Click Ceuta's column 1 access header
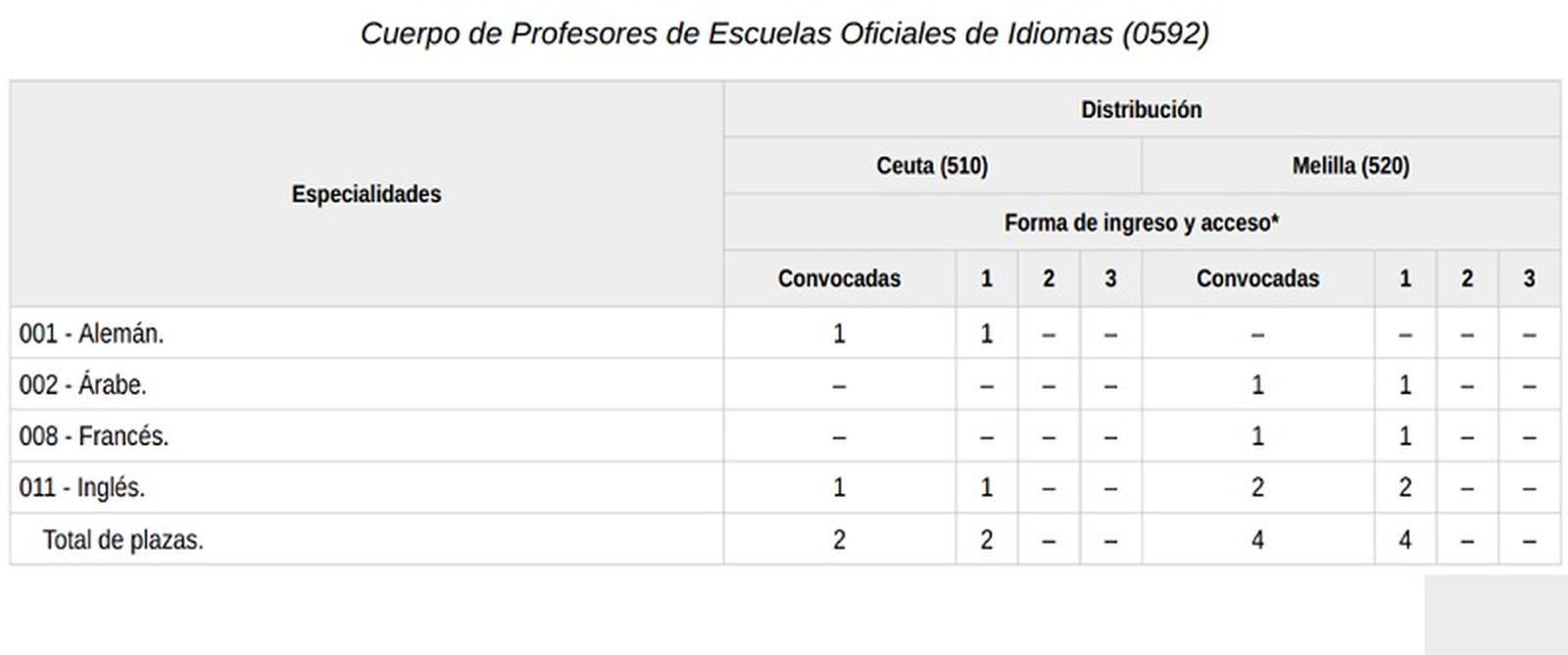The width and height of the screenshot is (1568, 655). tap(986, 278)
